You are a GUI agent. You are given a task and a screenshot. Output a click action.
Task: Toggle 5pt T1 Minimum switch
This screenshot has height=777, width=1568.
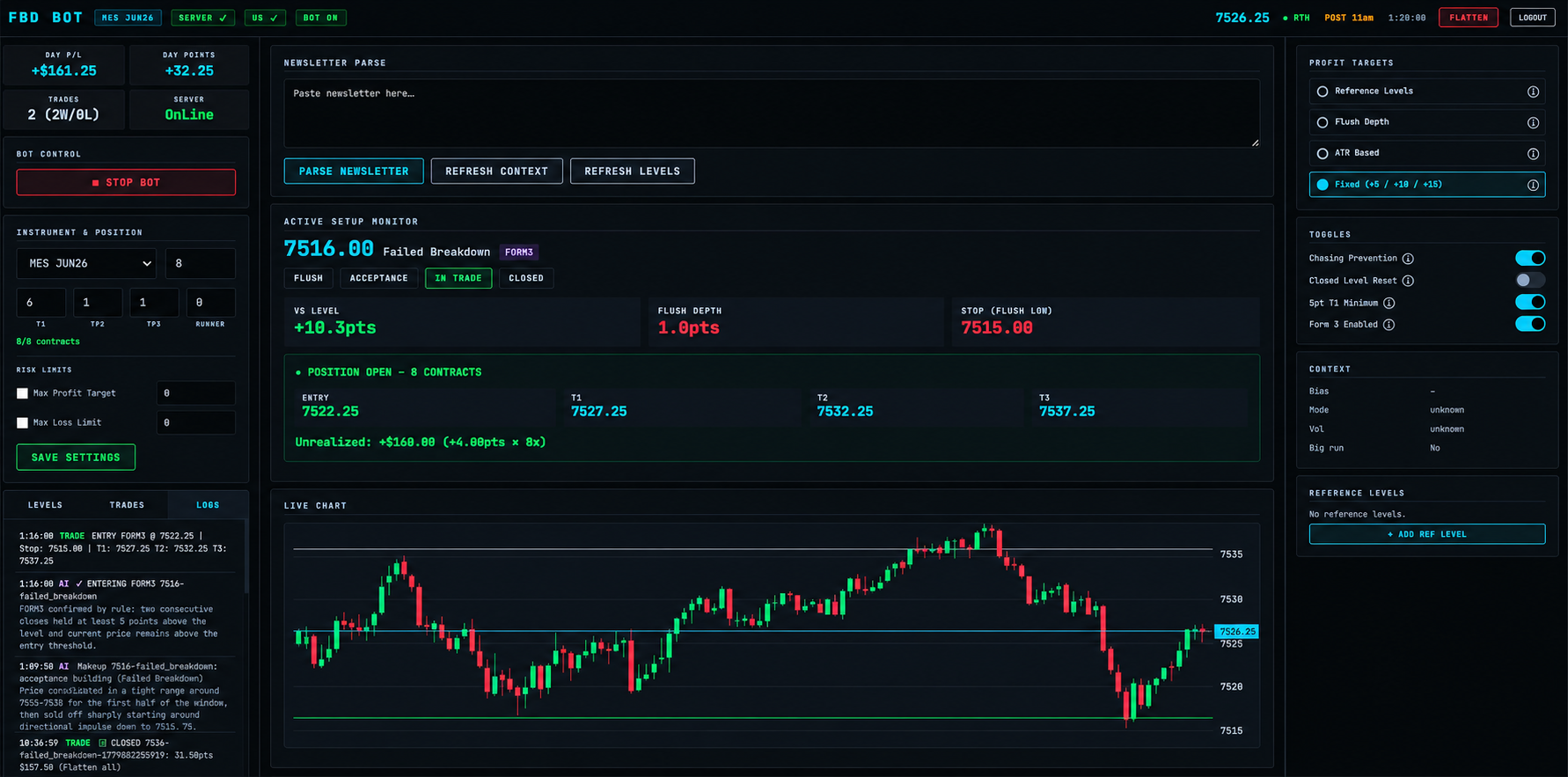(1530, 302)
